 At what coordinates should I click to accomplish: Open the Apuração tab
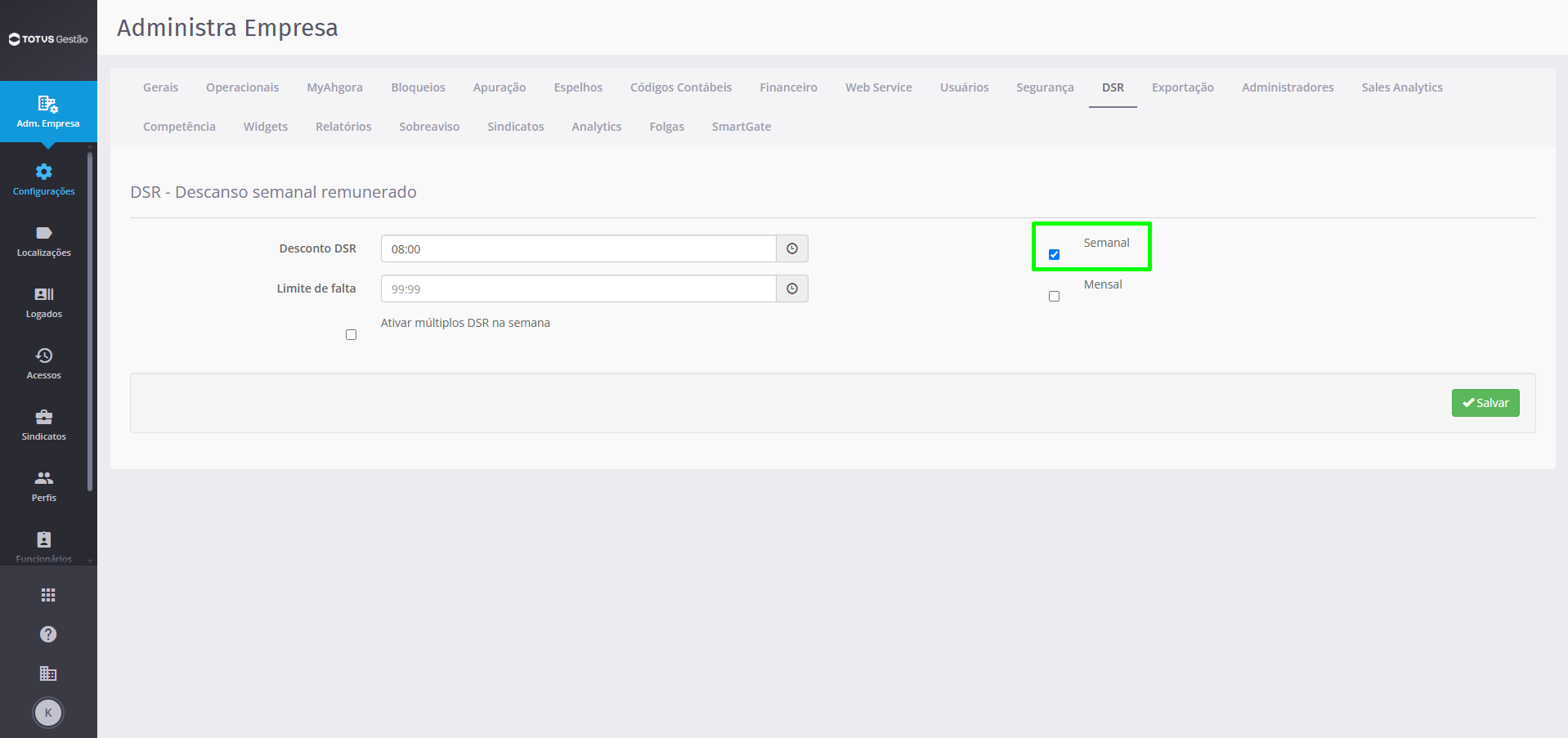pos(500,87)
